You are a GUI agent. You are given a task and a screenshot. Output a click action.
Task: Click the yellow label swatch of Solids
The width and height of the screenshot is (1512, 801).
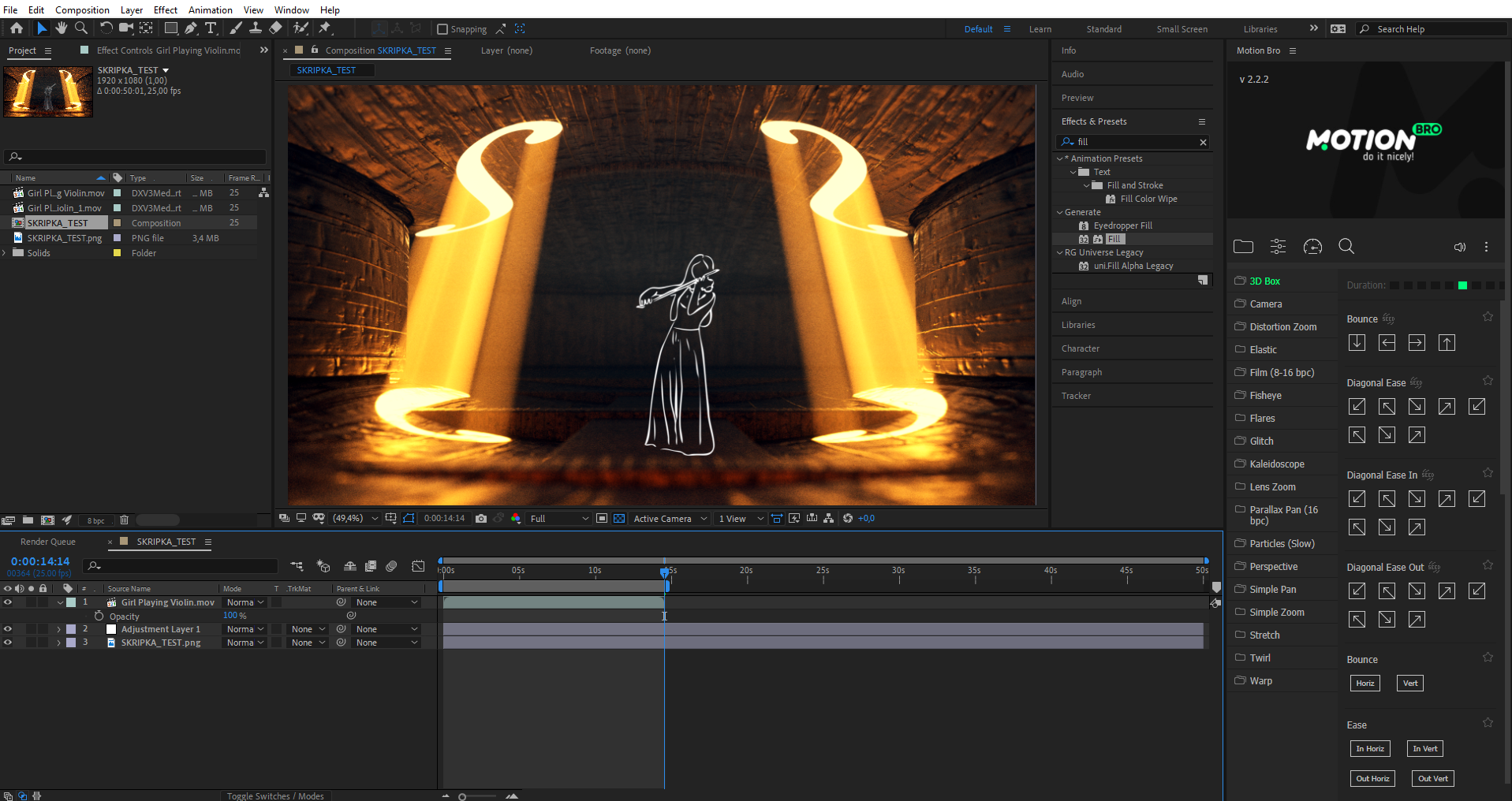click(118, 253)
